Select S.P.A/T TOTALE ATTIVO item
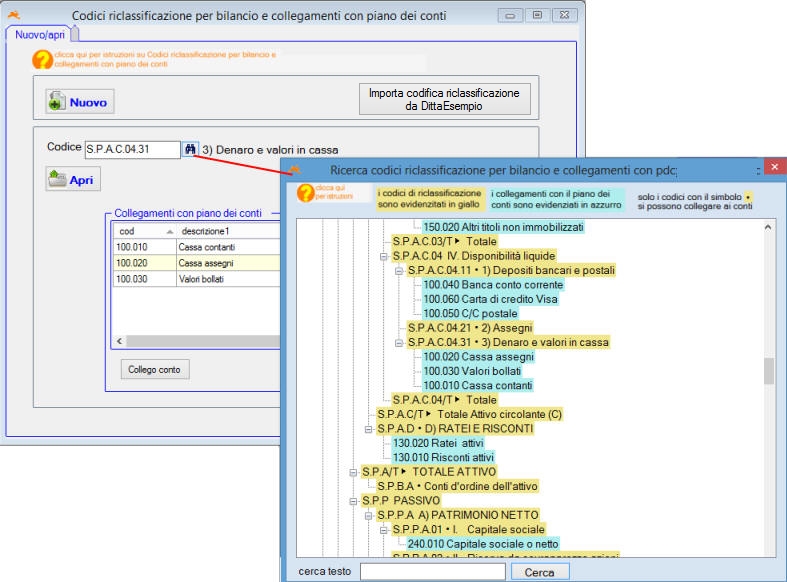Image resolution: width=787 pixels, height=582 pixels. pyautogui.click(x=429, y=472)
